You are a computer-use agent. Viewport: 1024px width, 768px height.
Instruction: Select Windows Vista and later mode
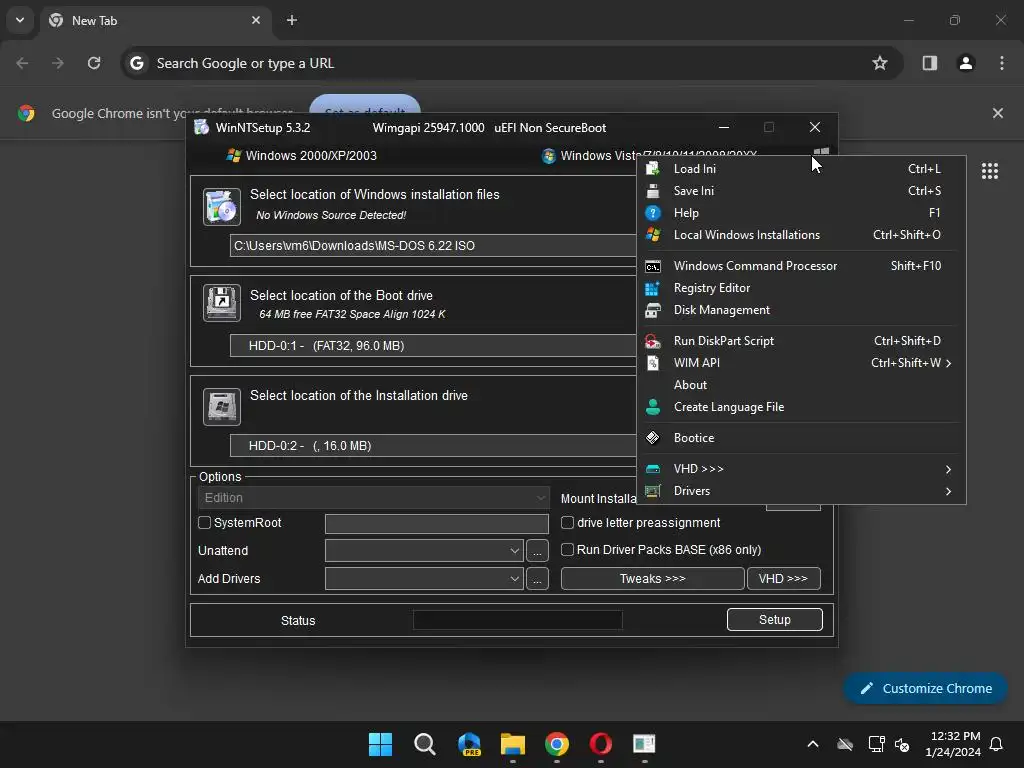point(649,155)
